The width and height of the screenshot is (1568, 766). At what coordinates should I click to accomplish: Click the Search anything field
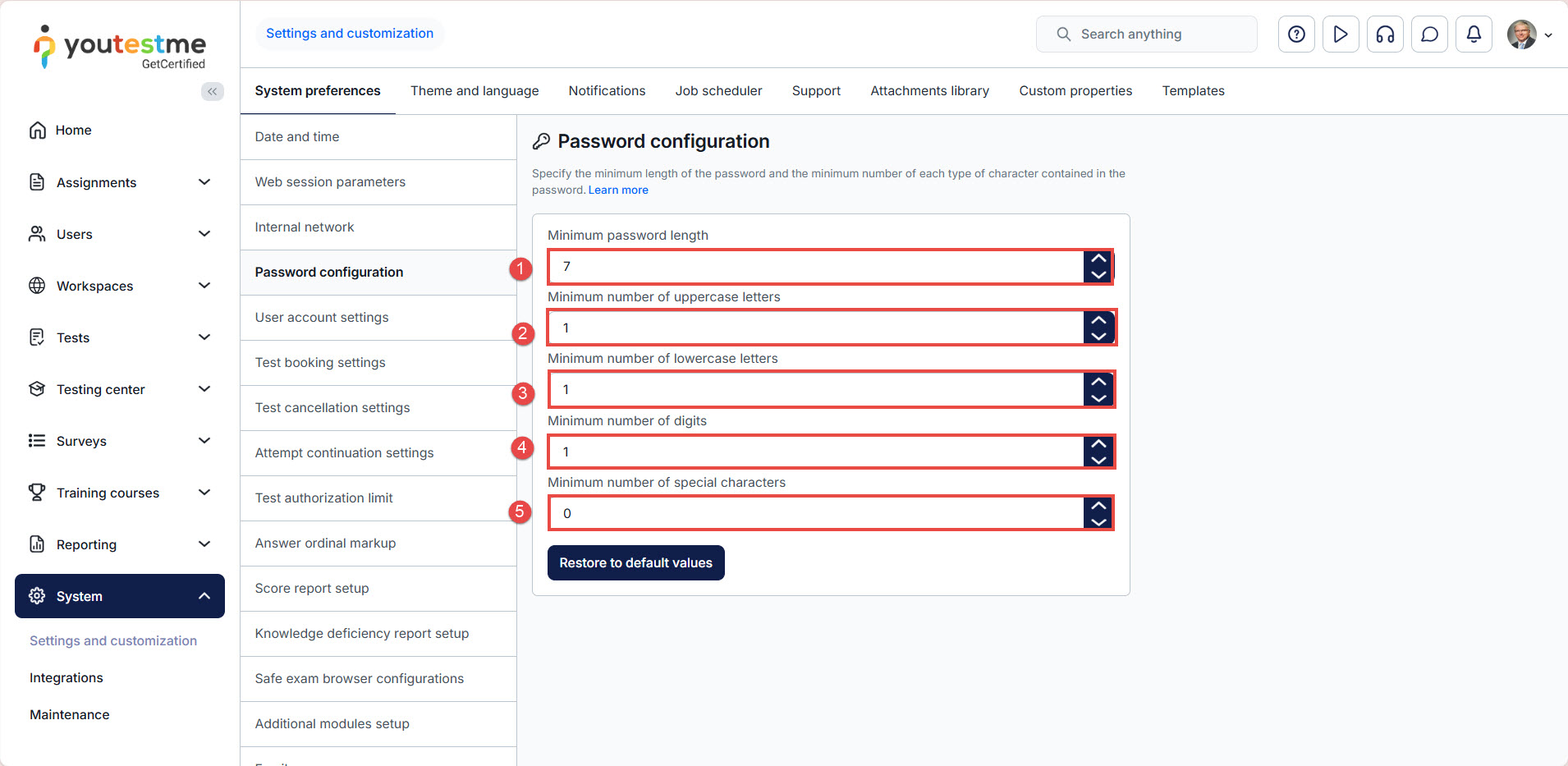click(1146, 34)
